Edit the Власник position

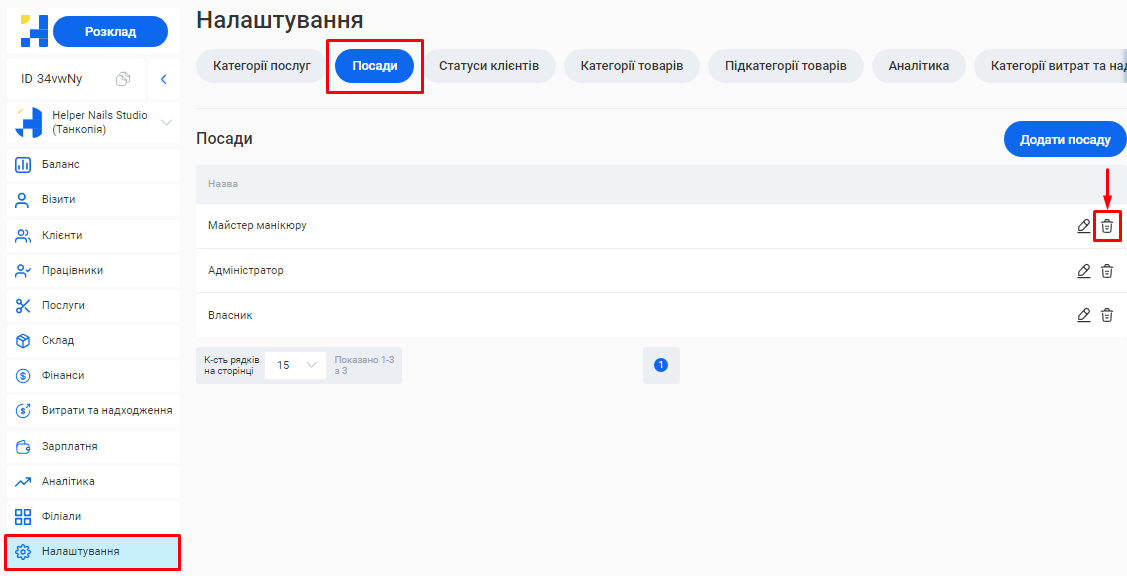point(1084,315)
